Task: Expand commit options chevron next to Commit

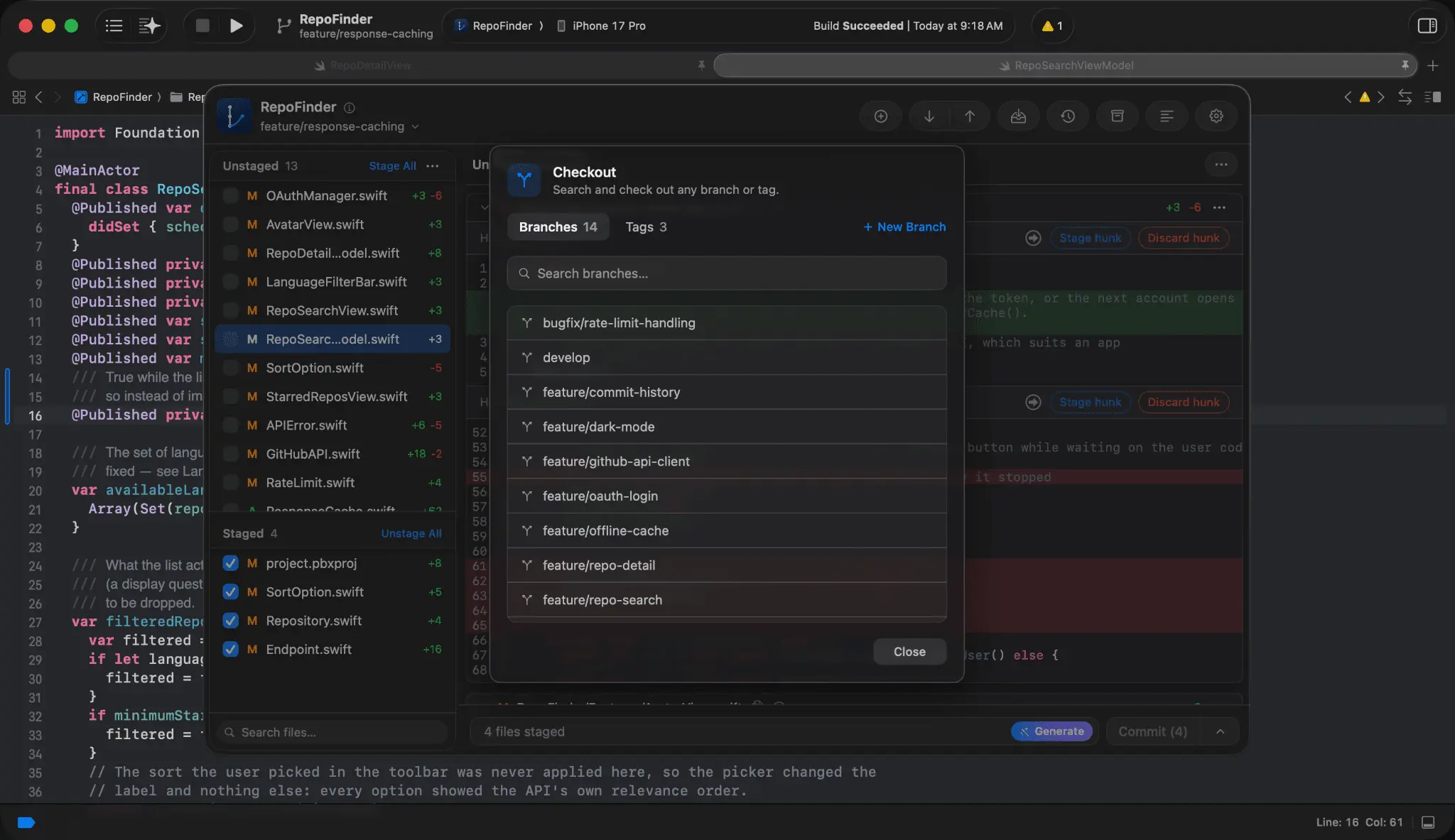Action: point(1220,731)
